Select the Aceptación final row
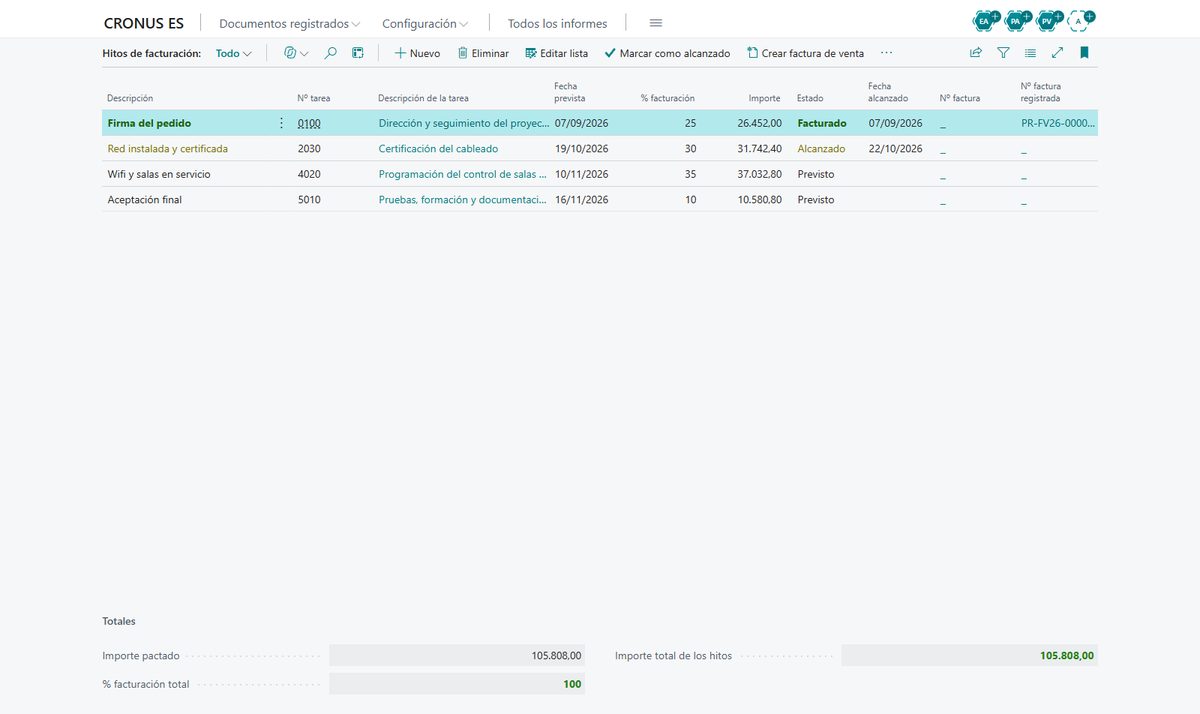The image size is (1200, 714). click(x=600, y=200)
